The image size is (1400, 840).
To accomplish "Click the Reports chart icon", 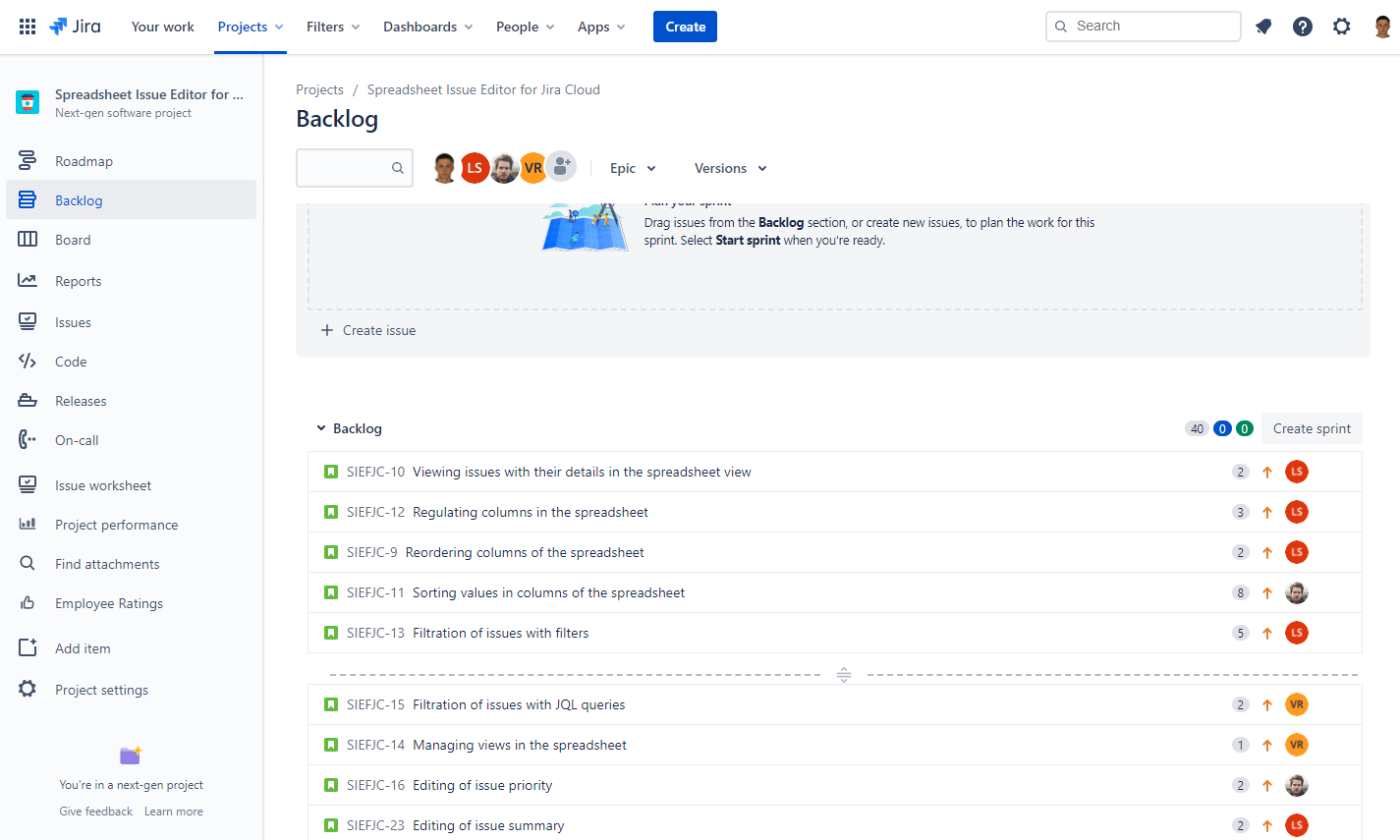I will point(28,280).
